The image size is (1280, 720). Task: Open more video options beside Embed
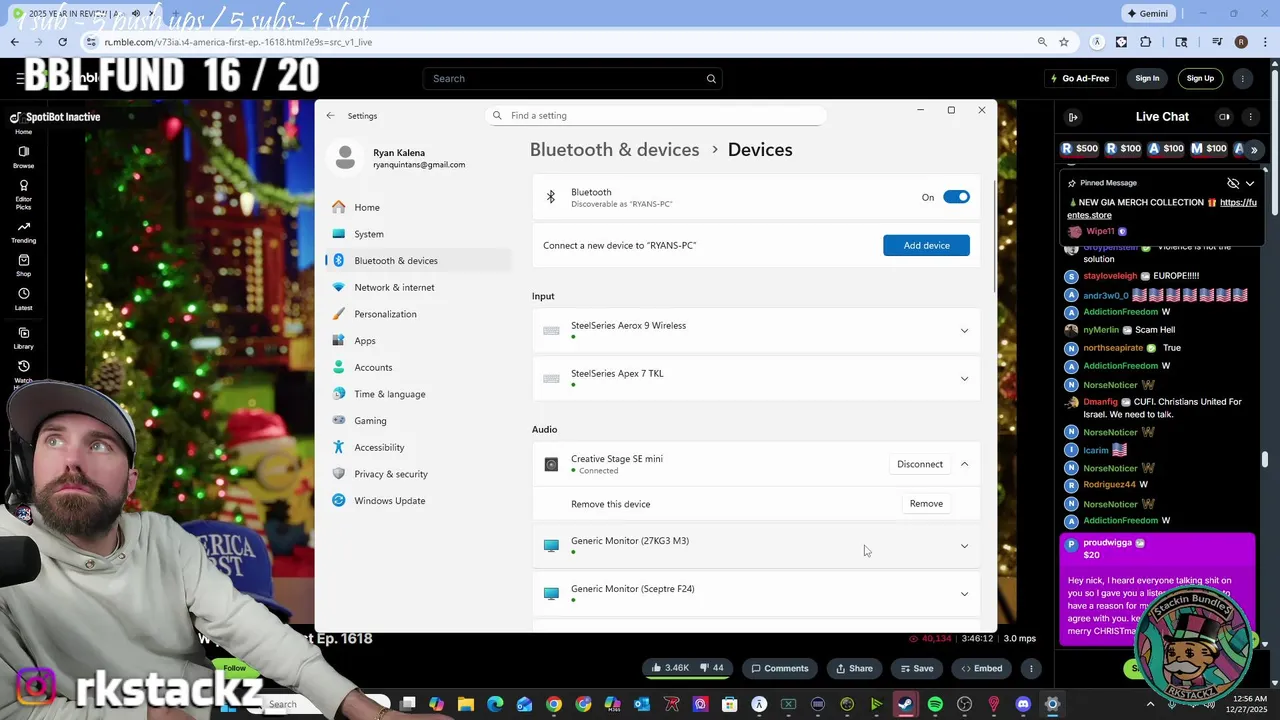(1031, 668)
